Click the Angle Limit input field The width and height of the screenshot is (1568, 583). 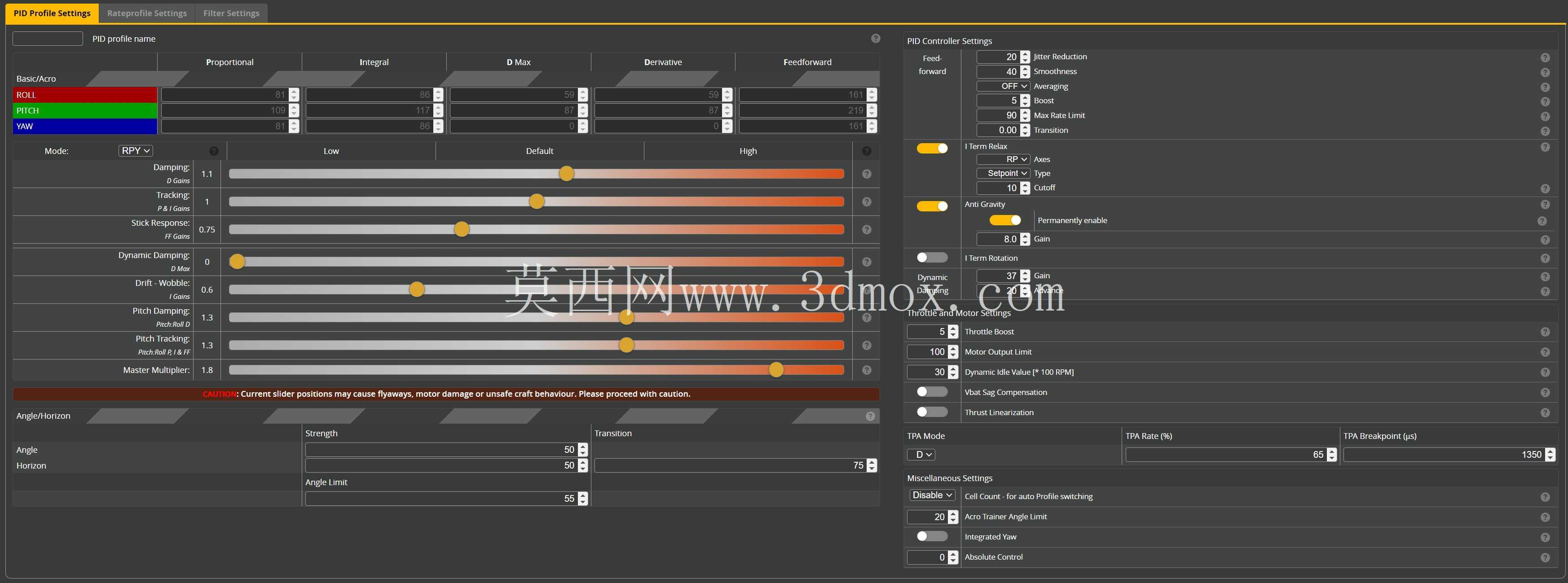pos(446,499)
